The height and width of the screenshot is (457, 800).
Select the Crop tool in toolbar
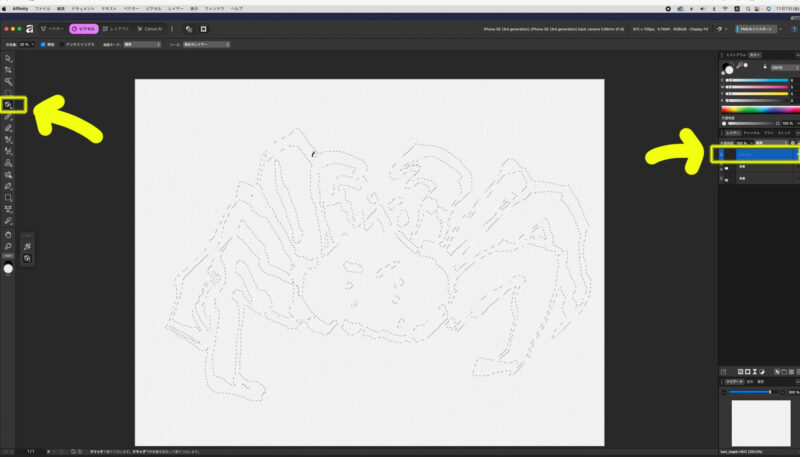coord(8,70)
